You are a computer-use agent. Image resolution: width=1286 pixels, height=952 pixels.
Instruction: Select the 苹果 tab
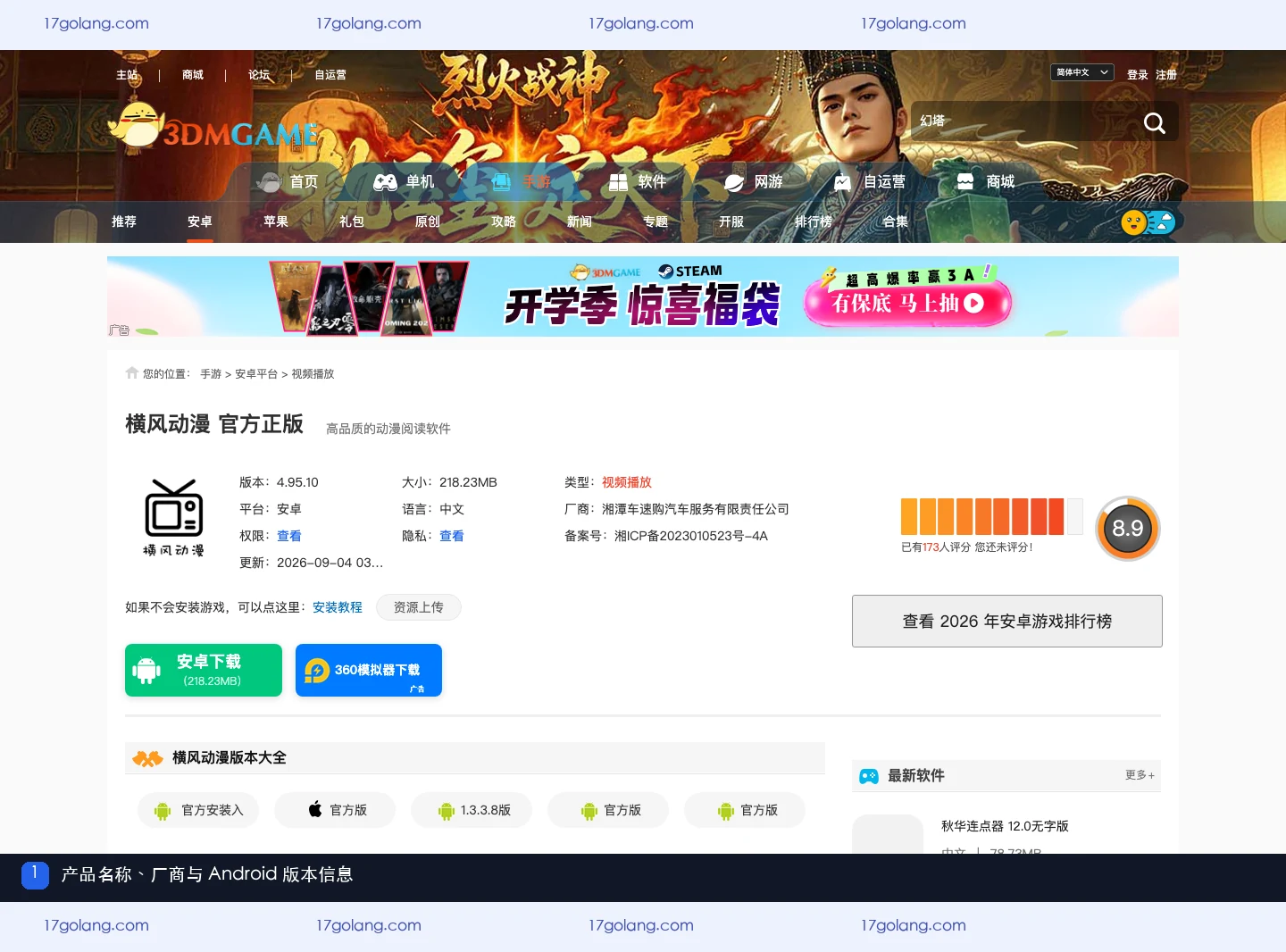[x=276, y=221]
